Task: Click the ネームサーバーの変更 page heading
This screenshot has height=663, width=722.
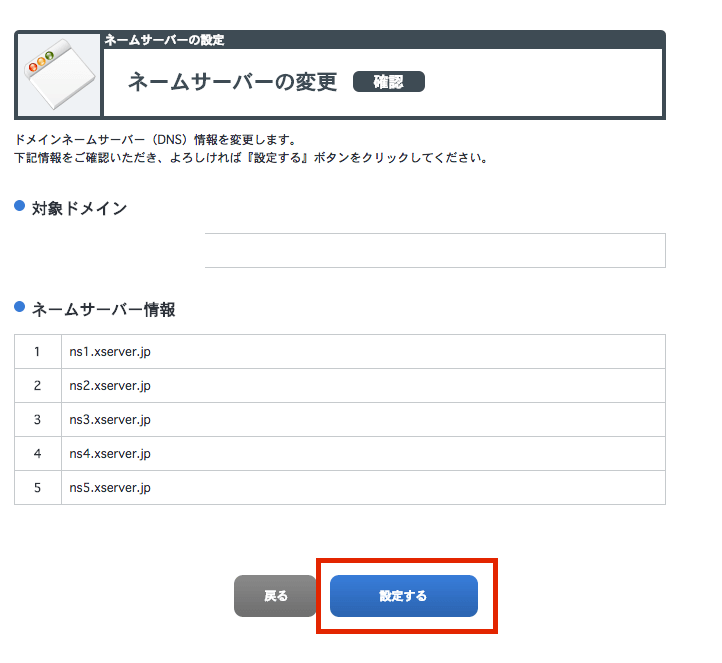Action: tap(233, 82)
